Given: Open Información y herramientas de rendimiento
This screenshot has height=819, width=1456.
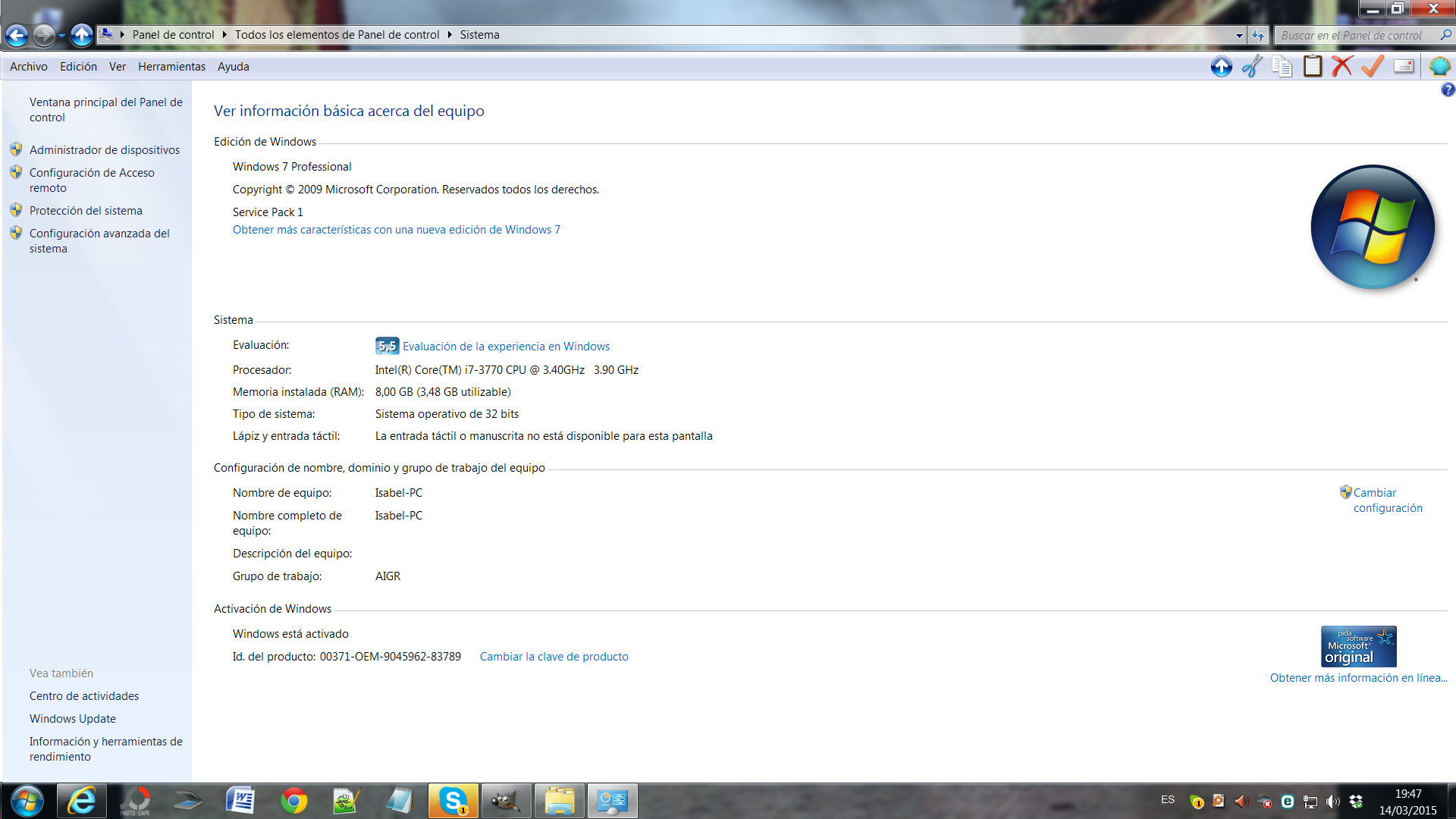Looking at the screenshot, I should [106, 749].
